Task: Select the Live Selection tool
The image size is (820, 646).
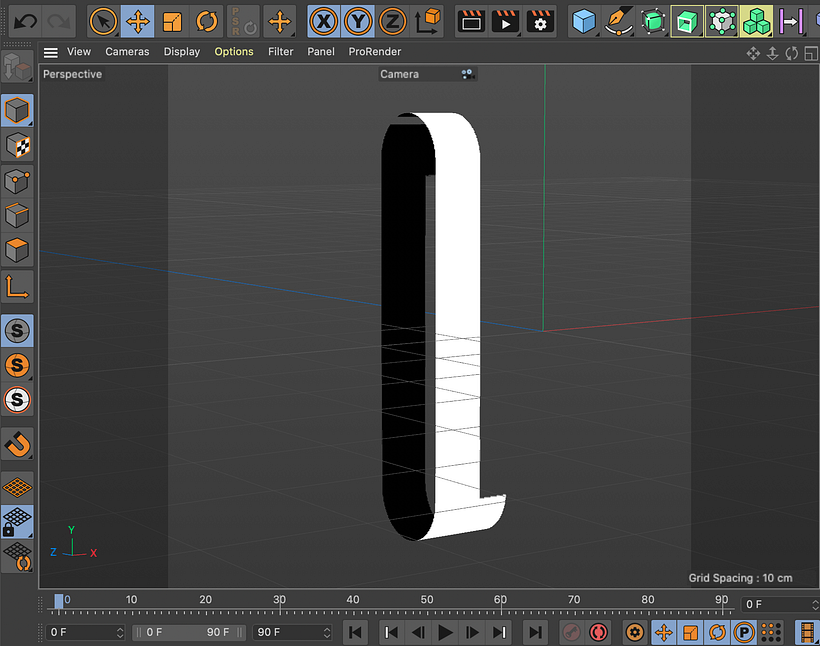Action: tap(103, 21)
